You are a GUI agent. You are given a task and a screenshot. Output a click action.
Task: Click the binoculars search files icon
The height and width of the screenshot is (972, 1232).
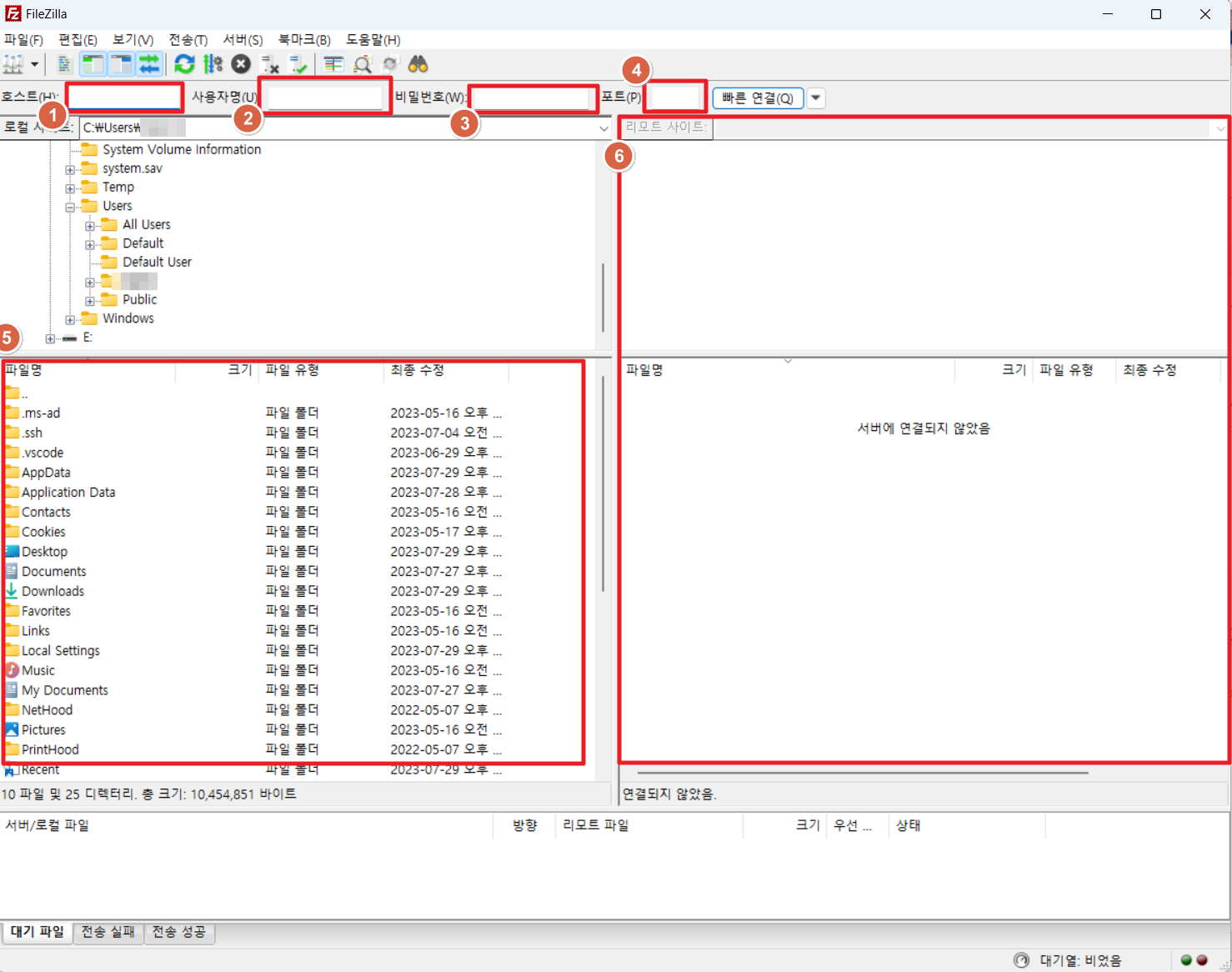(418, 64)
